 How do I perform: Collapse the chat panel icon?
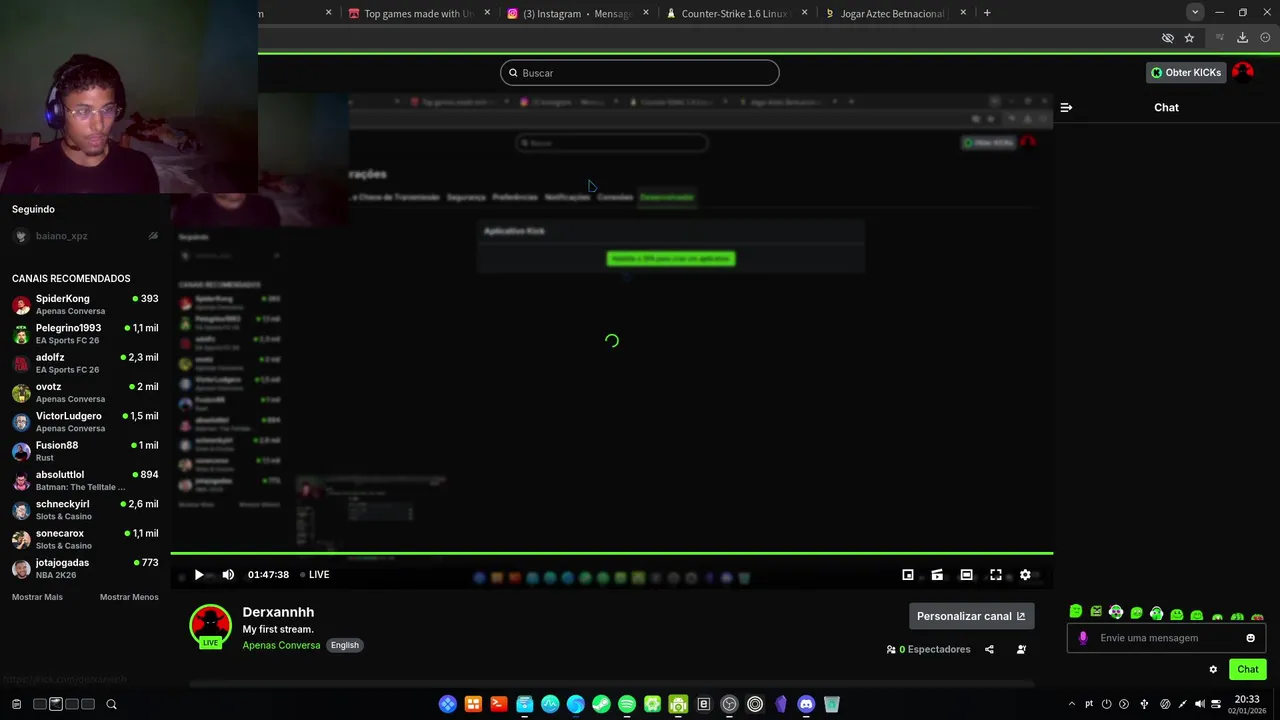pyautogui.click(x=1066, y=107)
